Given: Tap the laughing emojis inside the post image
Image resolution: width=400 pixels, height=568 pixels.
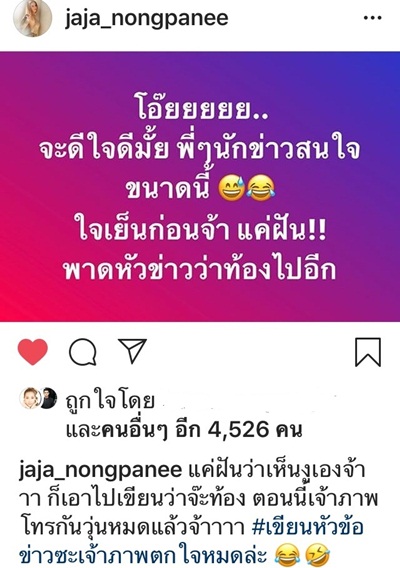Looking at the screenshot, I should 247,189.
